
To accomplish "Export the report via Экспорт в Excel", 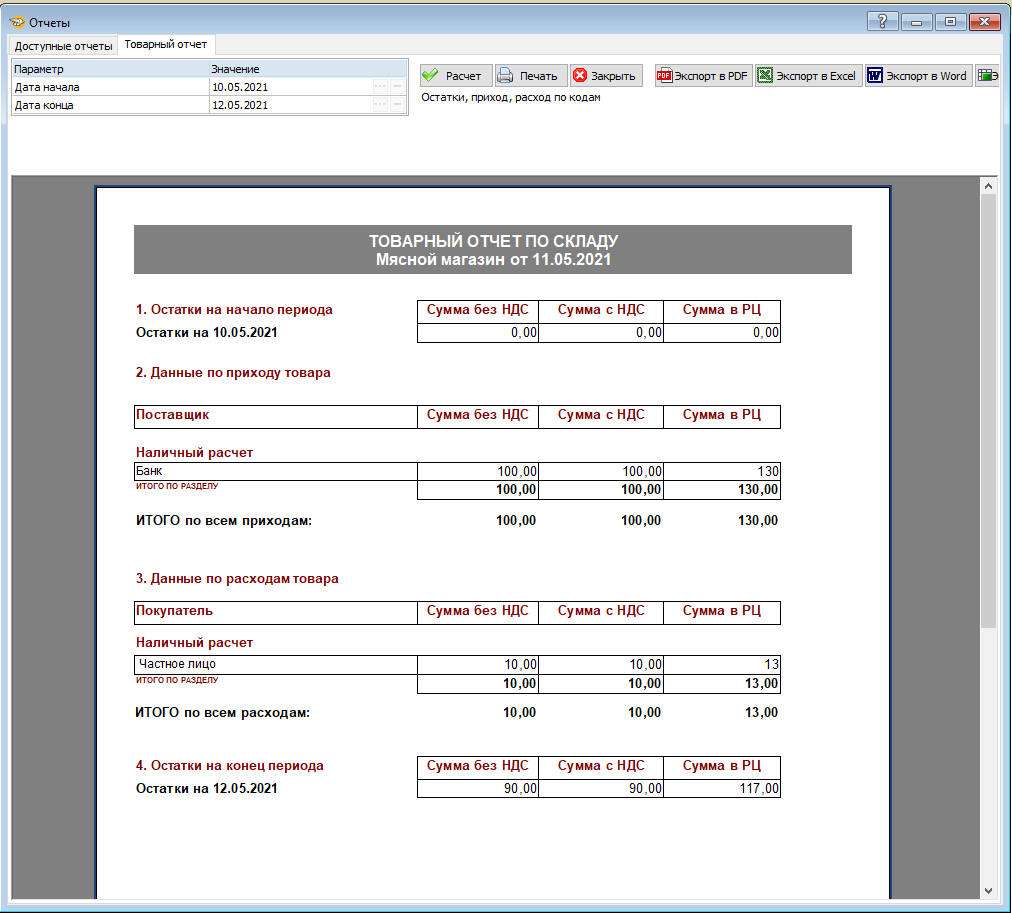I will [807, 76].
